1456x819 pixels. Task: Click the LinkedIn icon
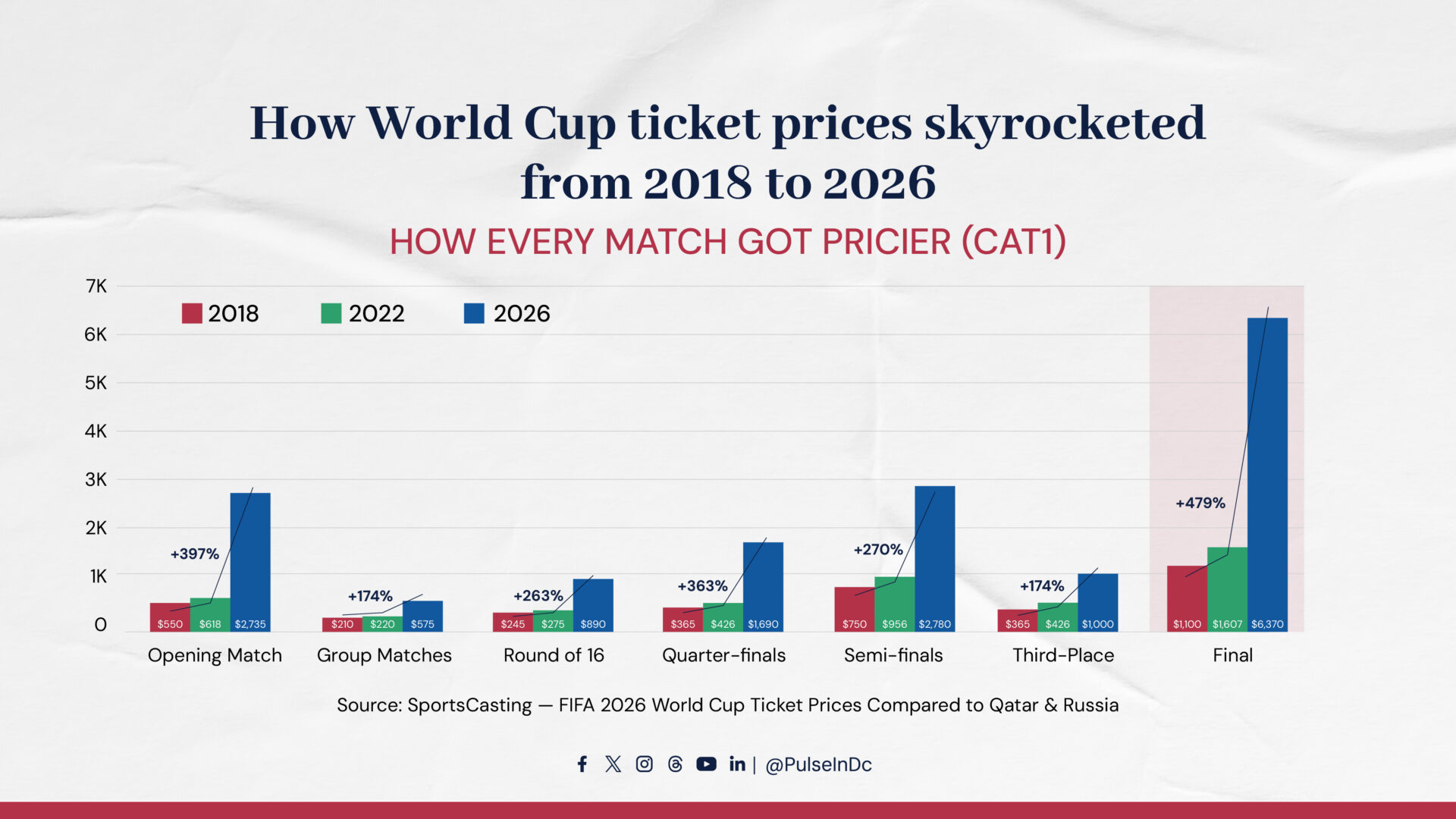(x=736, y=764)
